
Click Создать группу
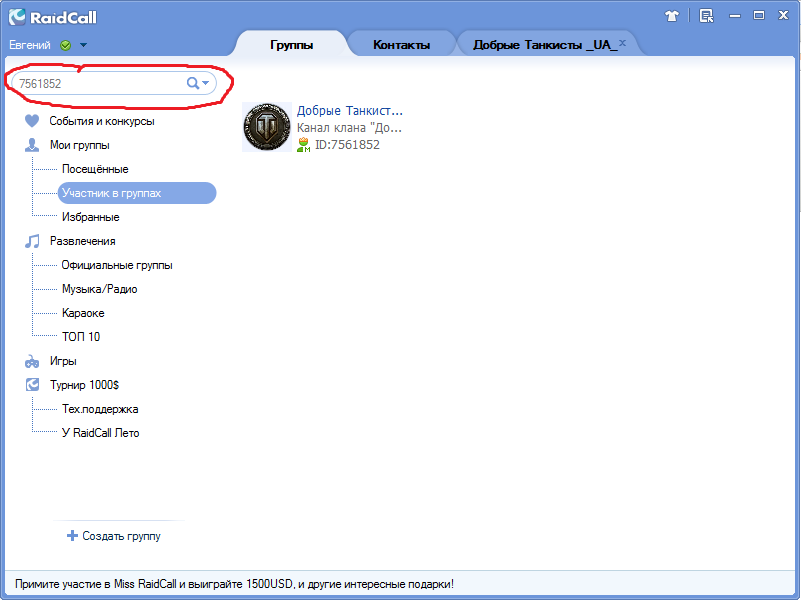coord(121,536)
